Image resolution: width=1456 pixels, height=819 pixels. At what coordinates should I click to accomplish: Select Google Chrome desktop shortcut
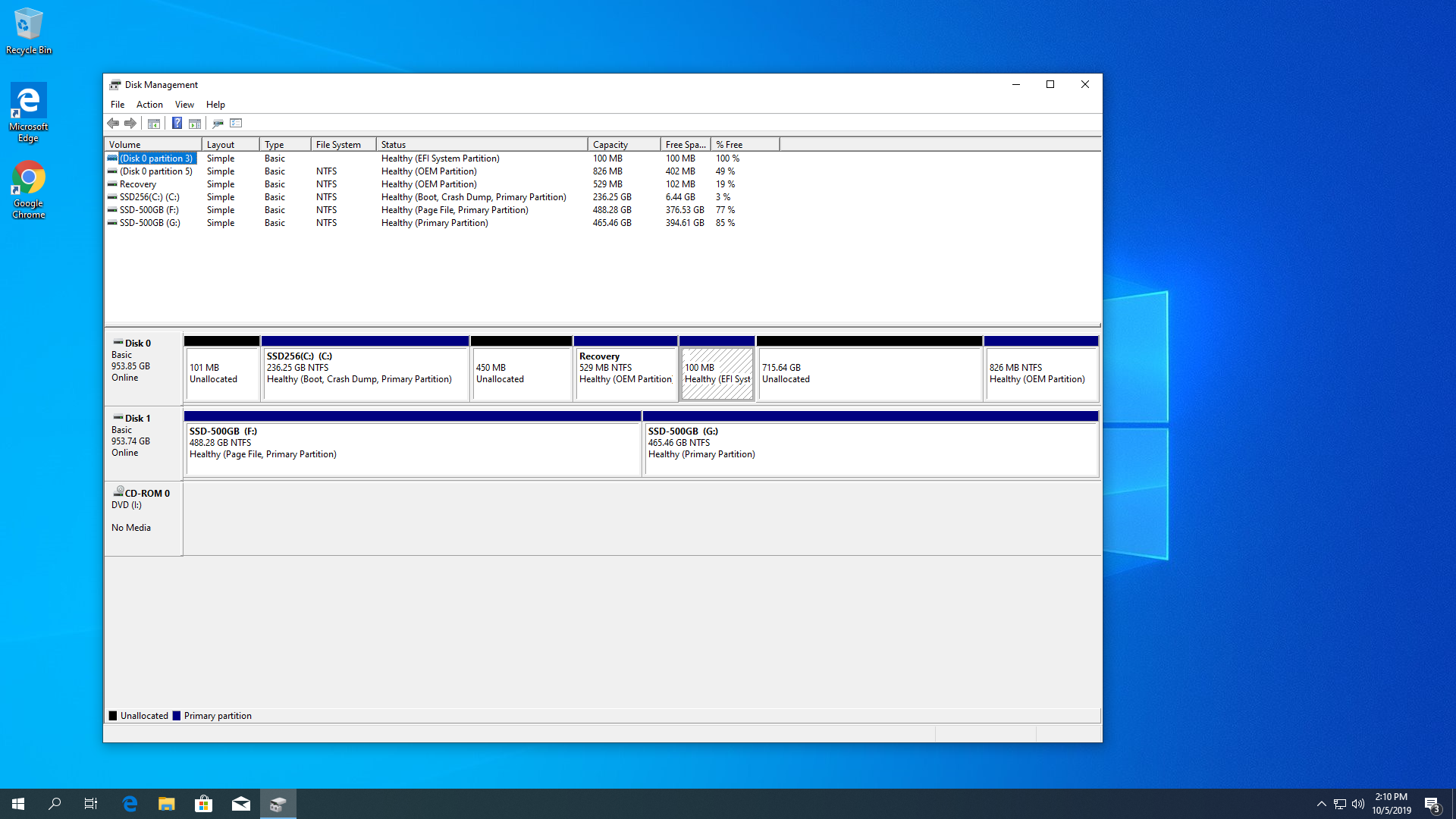(x=29, y=190)
